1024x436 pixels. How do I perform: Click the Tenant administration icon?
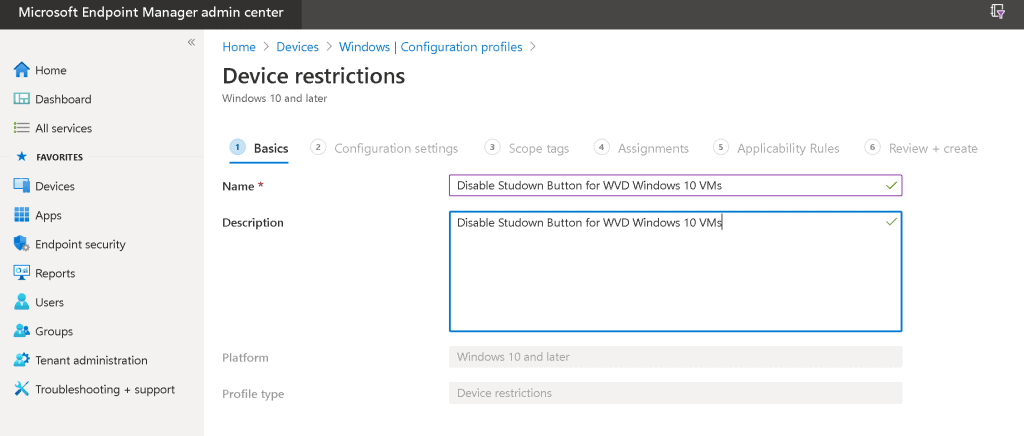[22, 360]
